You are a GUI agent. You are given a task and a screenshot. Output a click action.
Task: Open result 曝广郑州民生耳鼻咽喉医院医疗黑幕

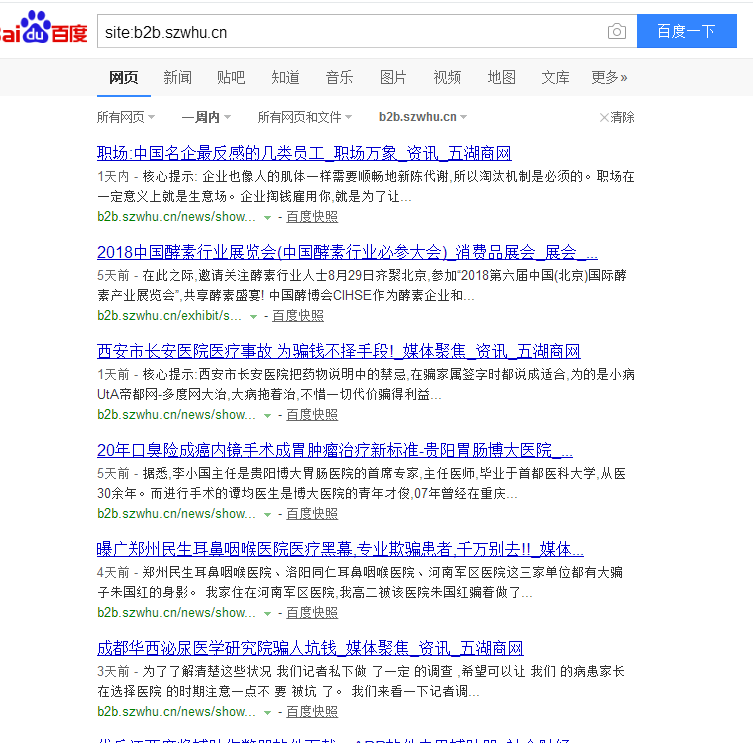point(340,549)
